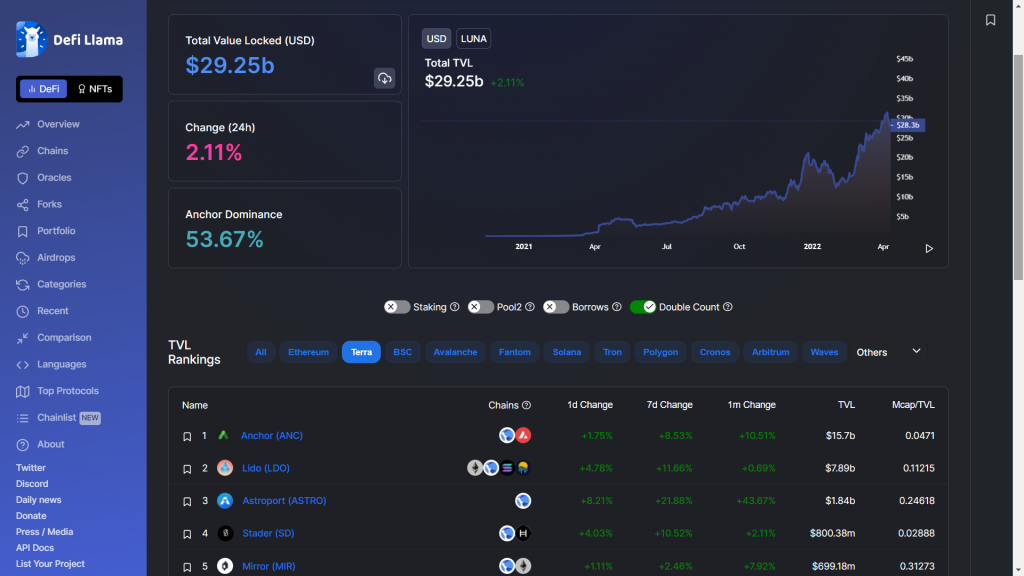Filter rankings by Fantom
Image resolution: width=1024 pixels, height=576 pixels.
(x=515, y=352)
